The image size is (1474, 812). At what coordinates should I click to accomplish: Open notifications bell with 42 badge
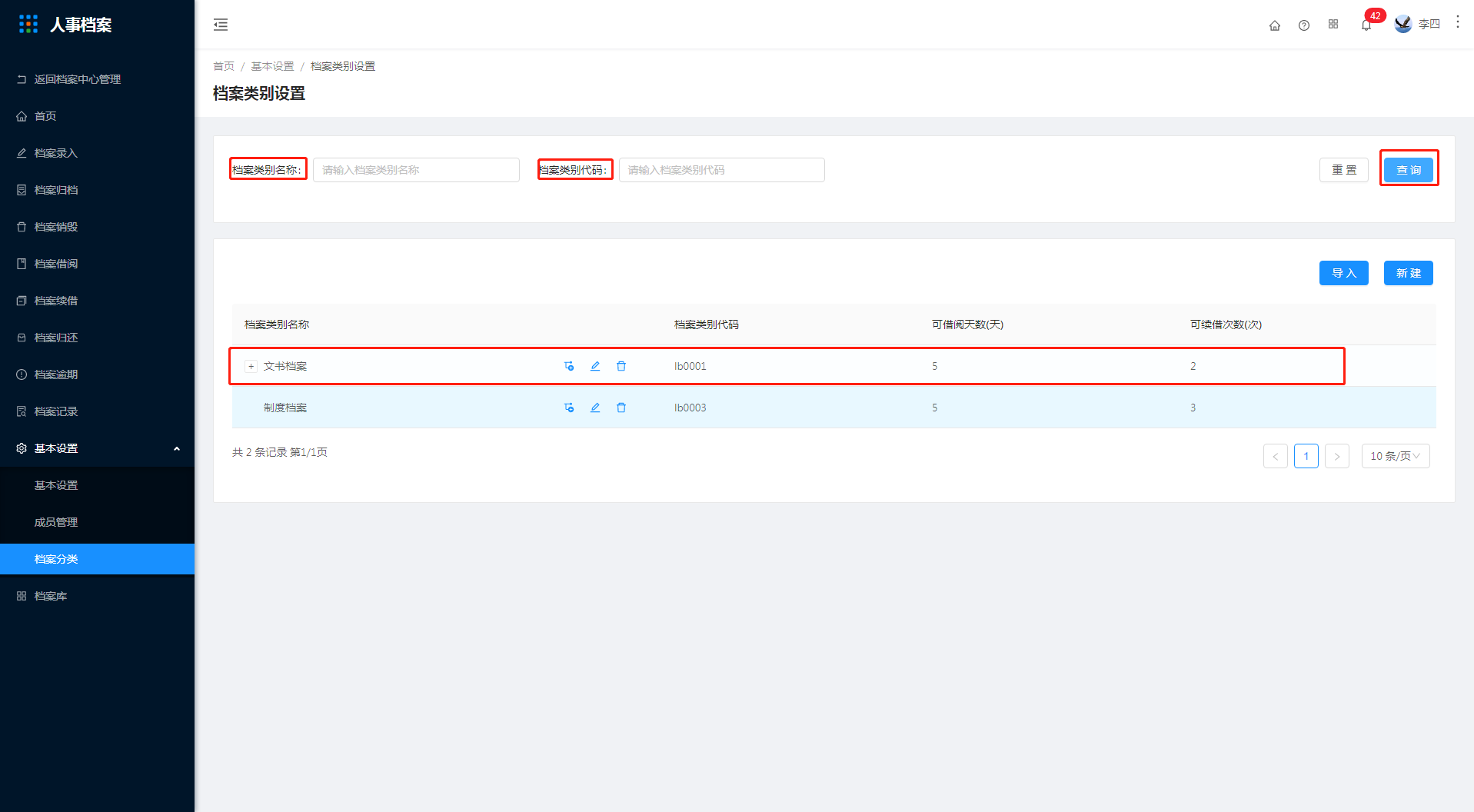[1366, 25]
